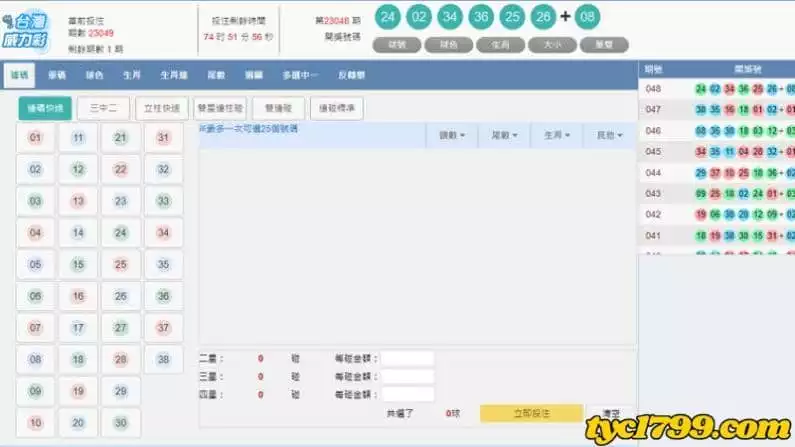The height and width of the screenshot is (447, 795).
Task: Pick number 37 in the grid
Action: tap(163, 328)
